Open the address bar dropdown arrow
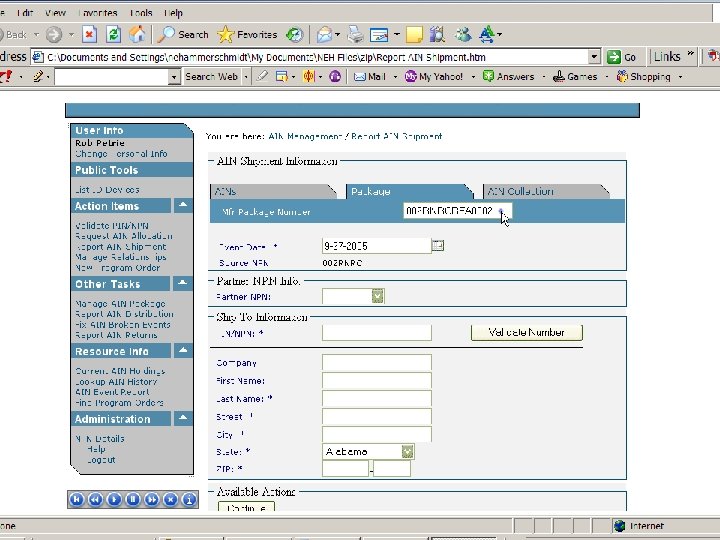The image size is (720, 540). [x=594, y=57]
